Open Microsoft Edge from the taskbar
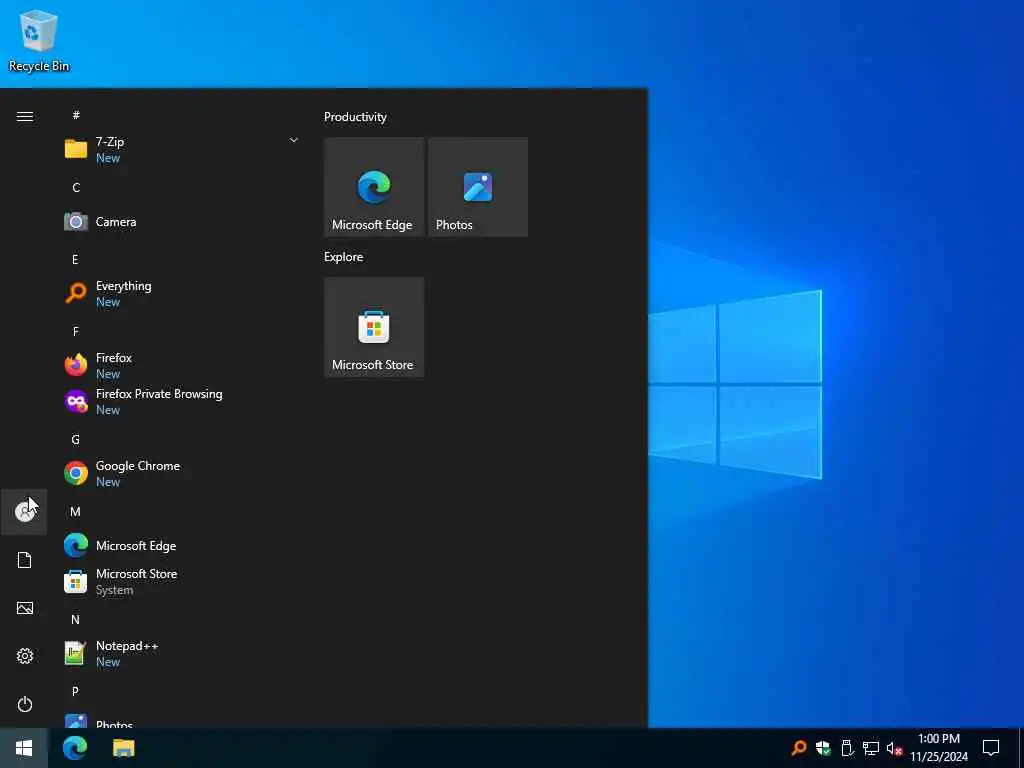This screenshot has height=768, width=1024. click(x=75, y=748)
